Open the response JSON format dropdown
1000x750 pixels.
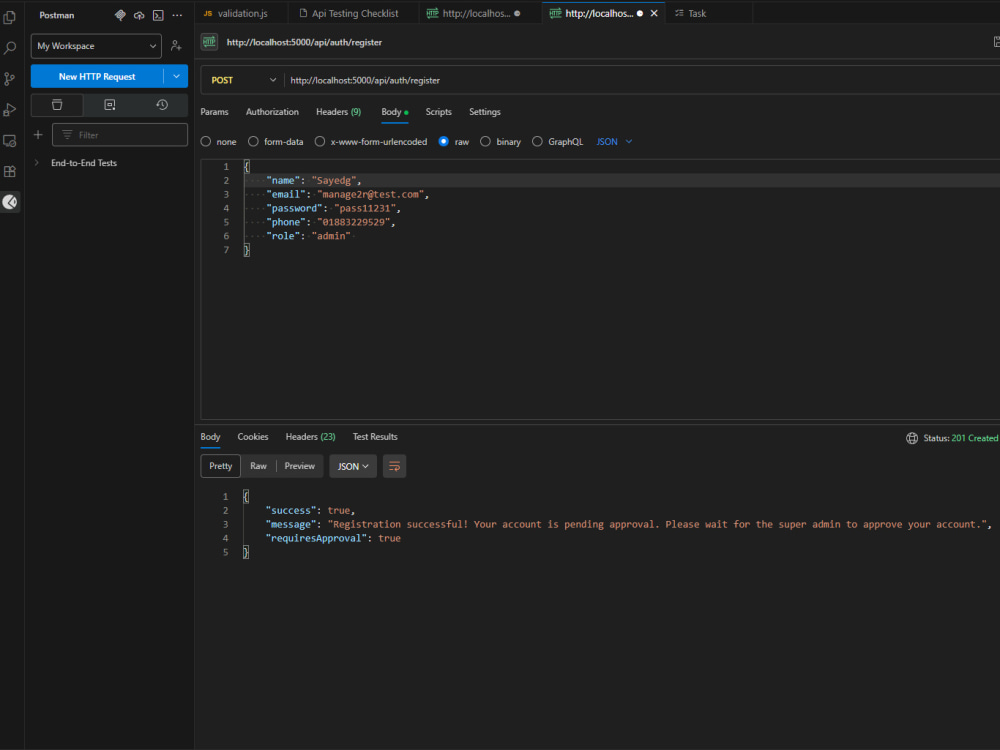(x=353, y=466)
